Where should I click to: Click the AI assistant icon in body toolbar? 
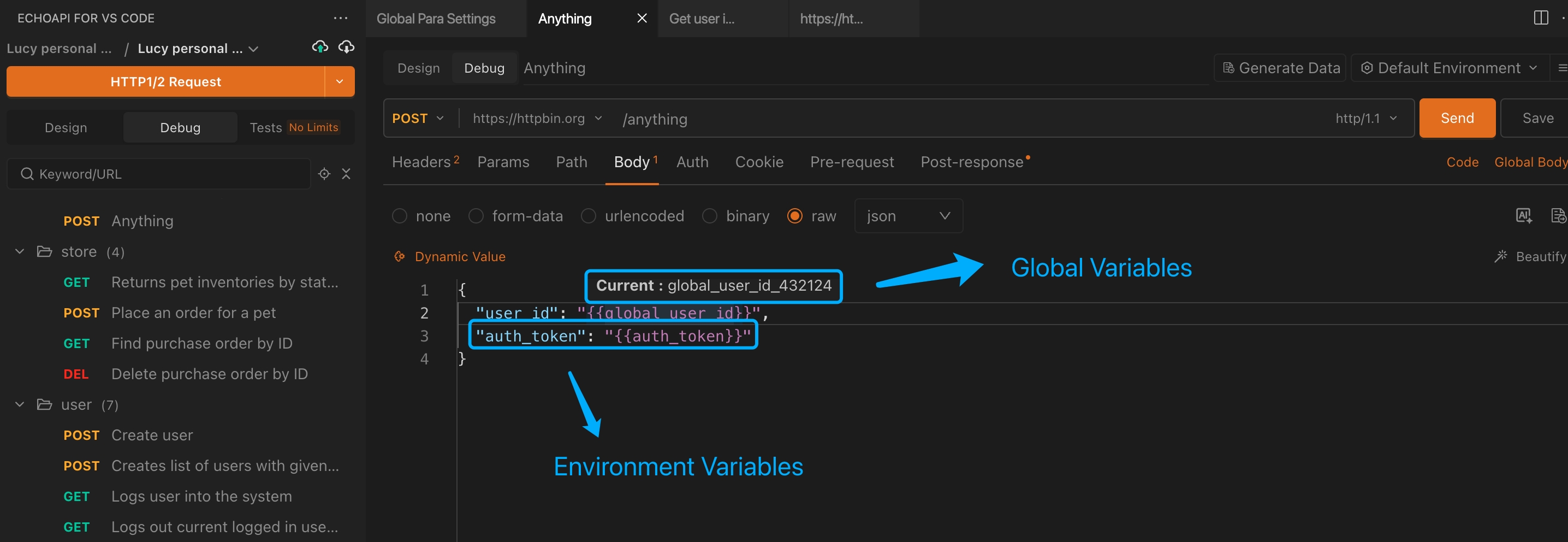(1524, 216)
